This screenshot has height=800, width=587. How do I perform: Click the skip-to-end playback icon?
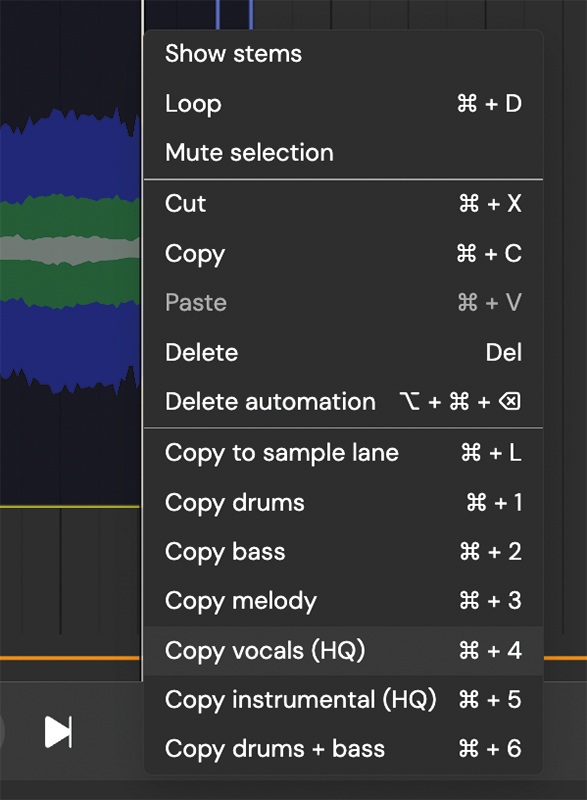pyautogui.click(x=58, y=732)
